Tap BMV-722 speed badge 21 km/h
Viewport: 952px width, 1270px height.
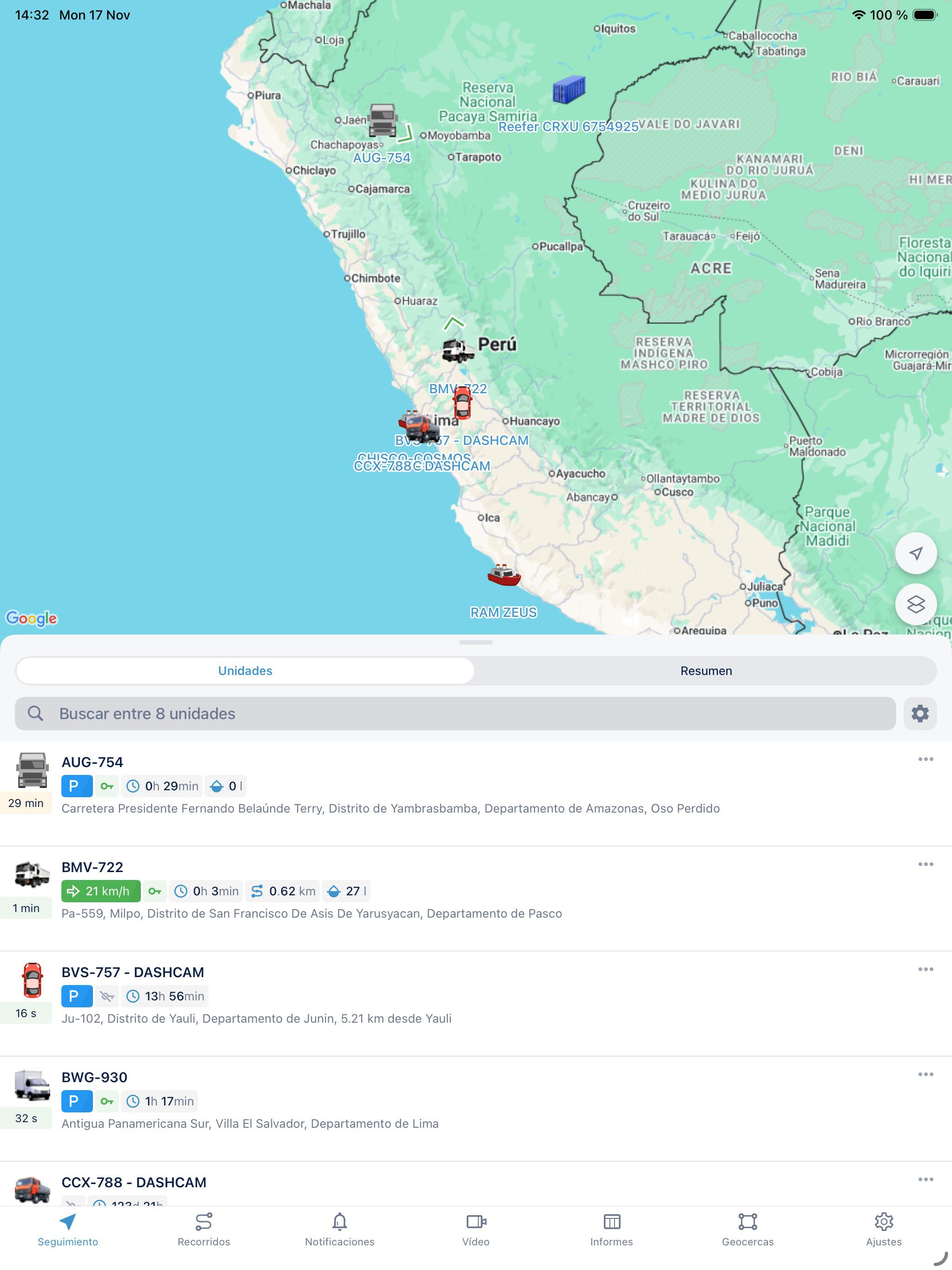coord(101,891)
